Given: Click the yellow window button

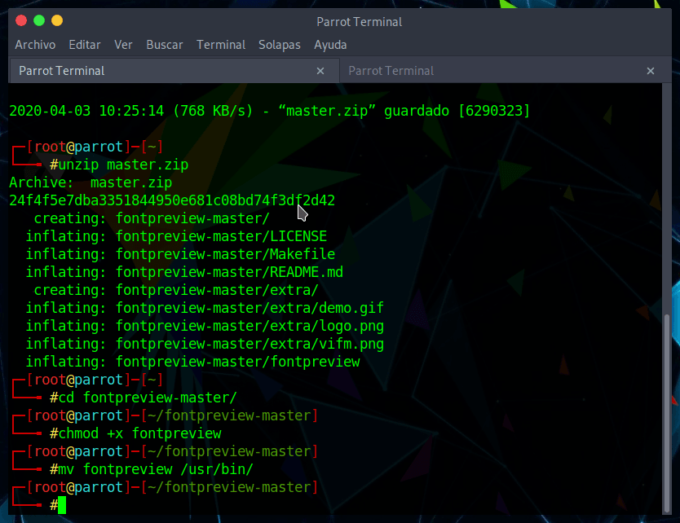Looking at the screenshot, I should point(57,20).
